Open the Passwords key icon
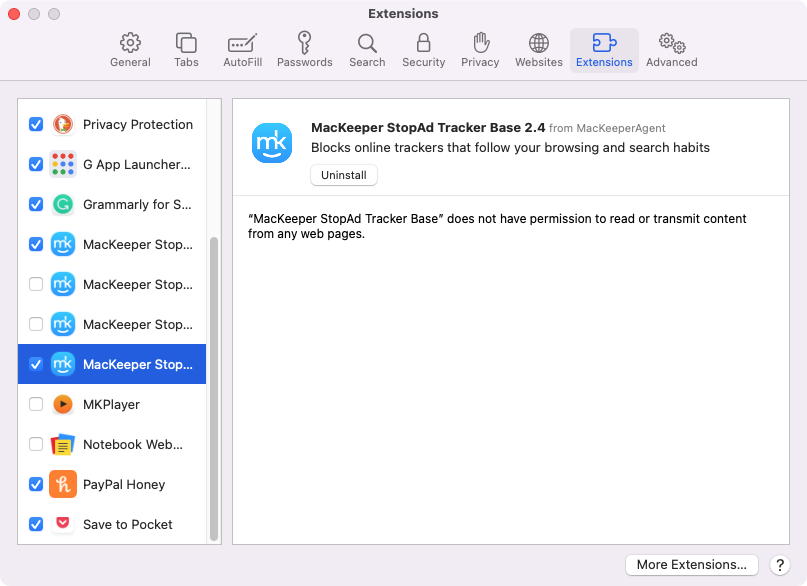This screenshot has height=586, width=807. (x=304, y=42)
